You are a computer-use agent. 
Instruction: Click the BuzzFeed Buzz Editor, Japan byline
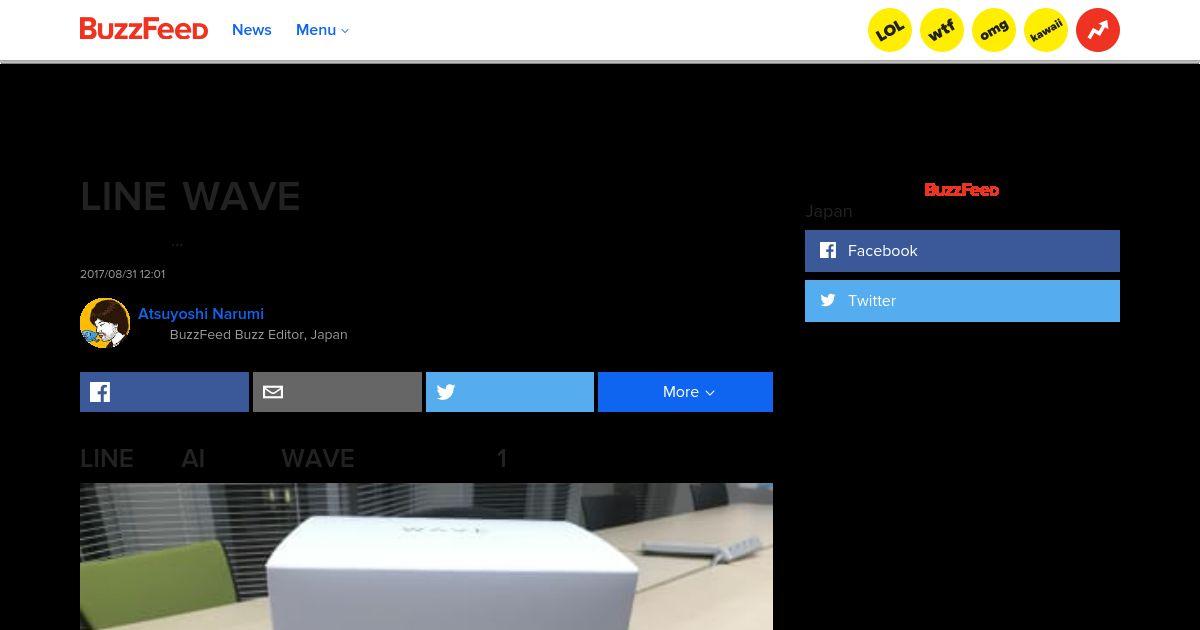pyautogui.click(x=259, y=335)
